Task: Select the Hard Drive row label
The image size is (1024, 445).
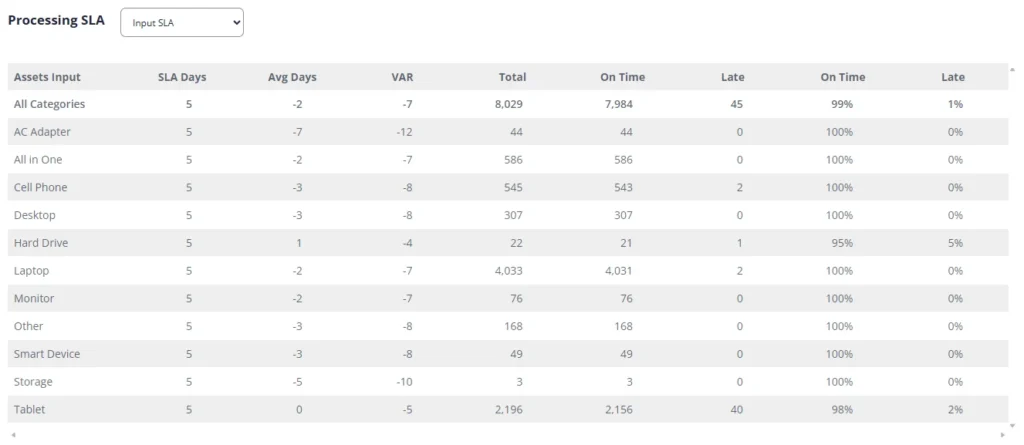Action: (x=41, y=243)
